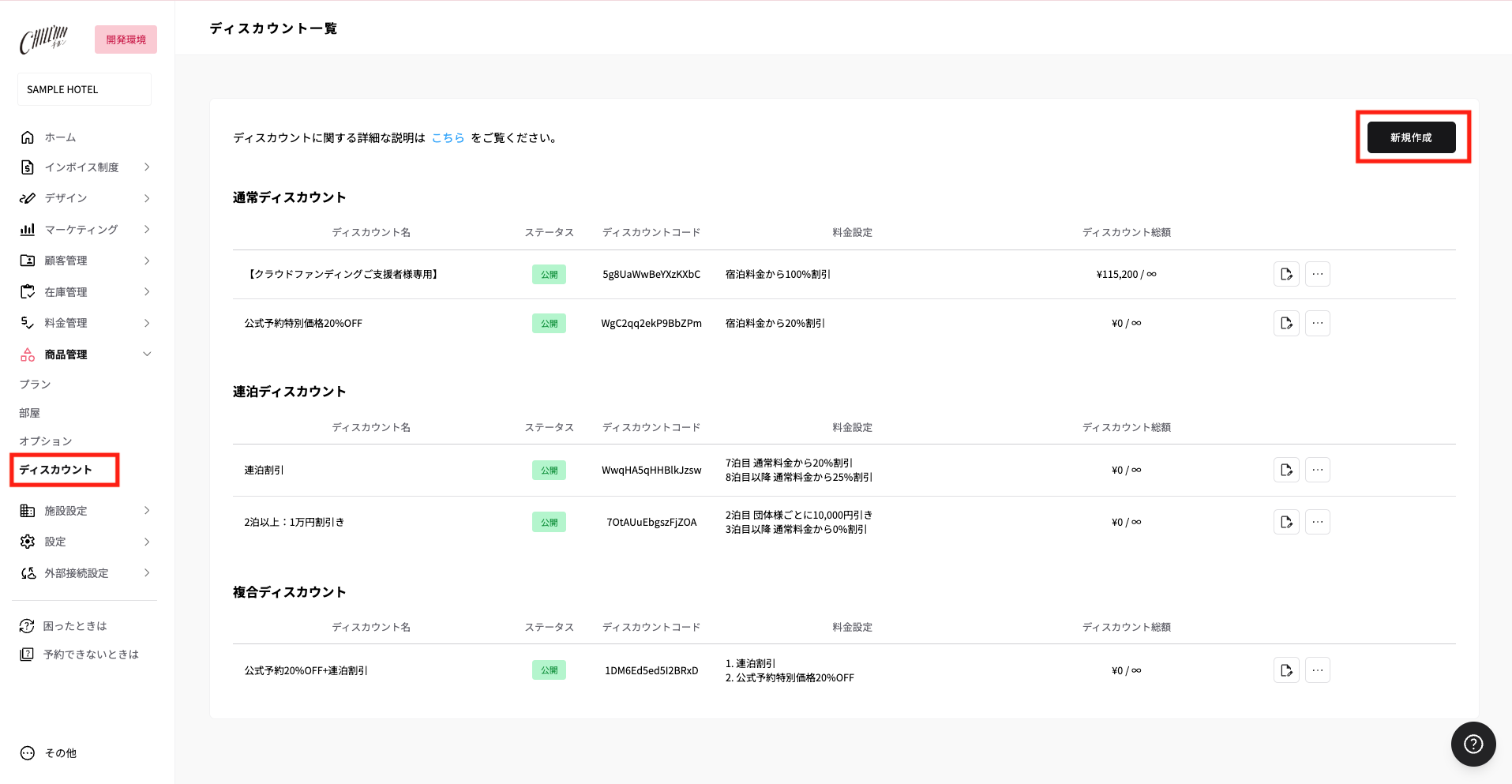Click the マーケティング chart icon
The width and height of the screenshot is (1512, 784).
[x=28, y=230]
